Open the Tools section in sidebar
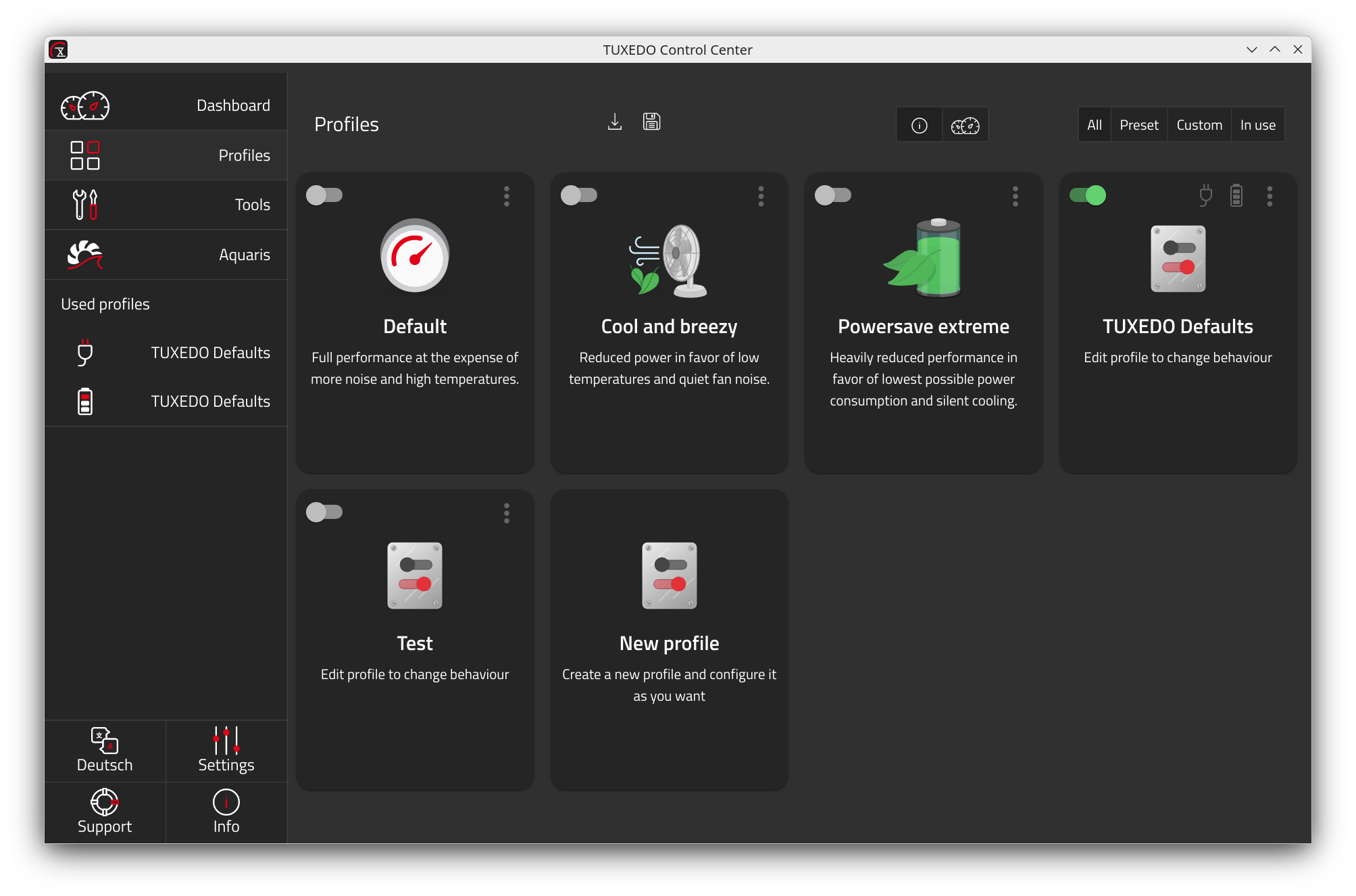 pyautogui.click(x=166, y=205)
